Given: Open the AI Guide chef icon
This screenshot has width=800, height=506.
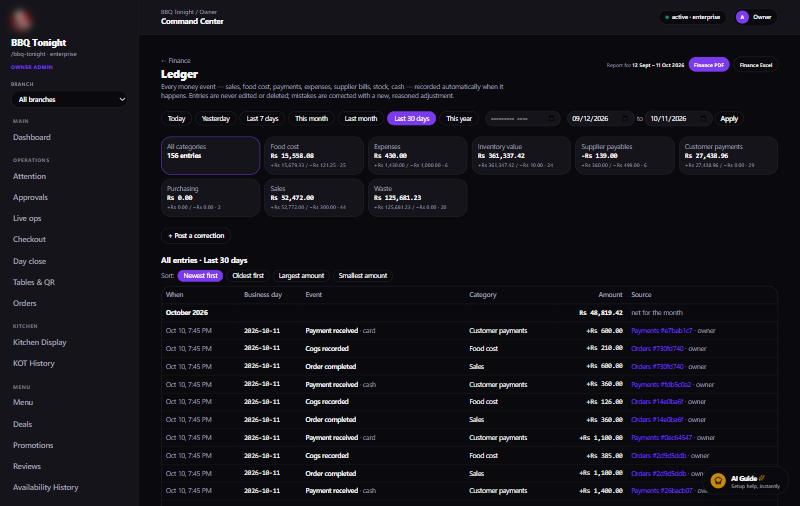Looking at the screenshot, I should tap(718, 480).
